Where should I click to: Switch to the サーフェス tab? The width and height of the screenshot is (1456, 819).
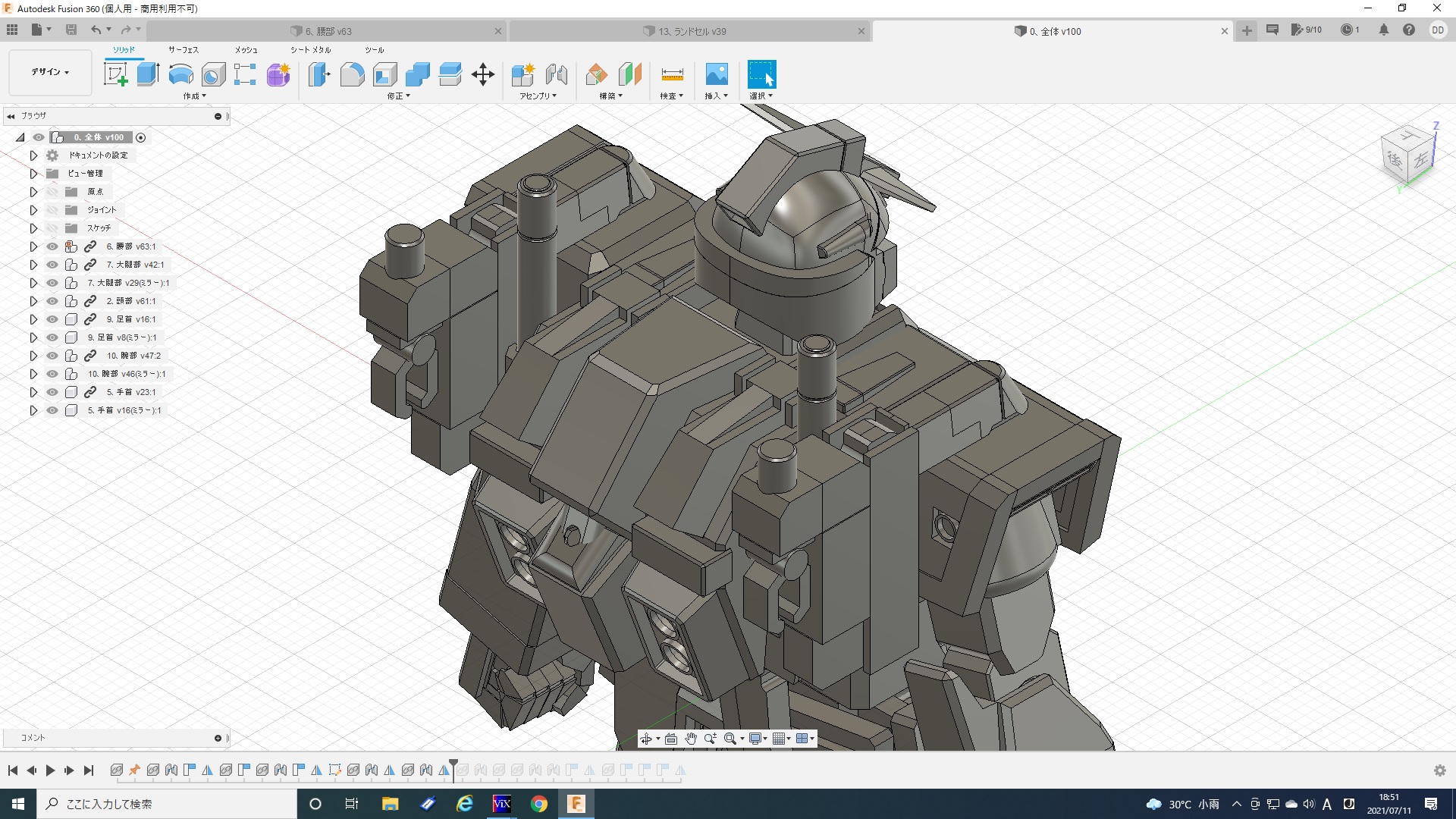click(183, 50)
